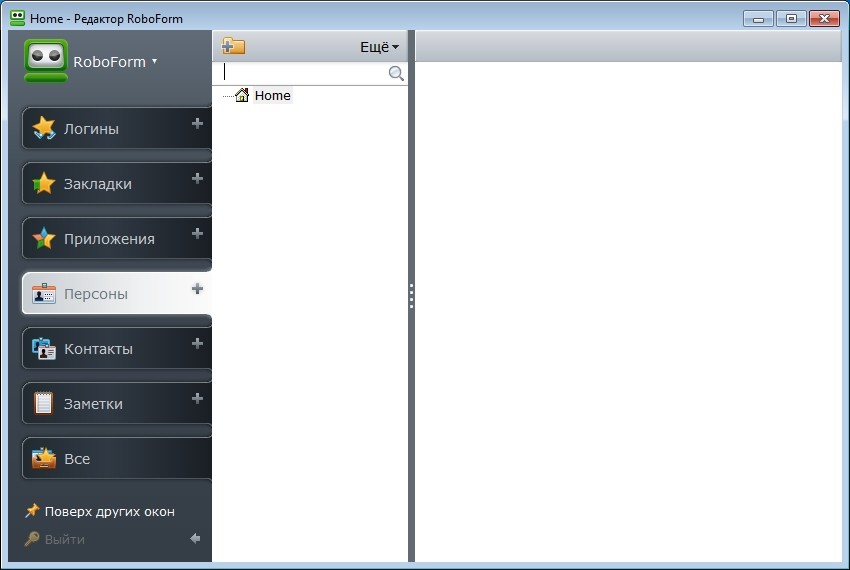Click the magnifier search icon

pos(396,73)
